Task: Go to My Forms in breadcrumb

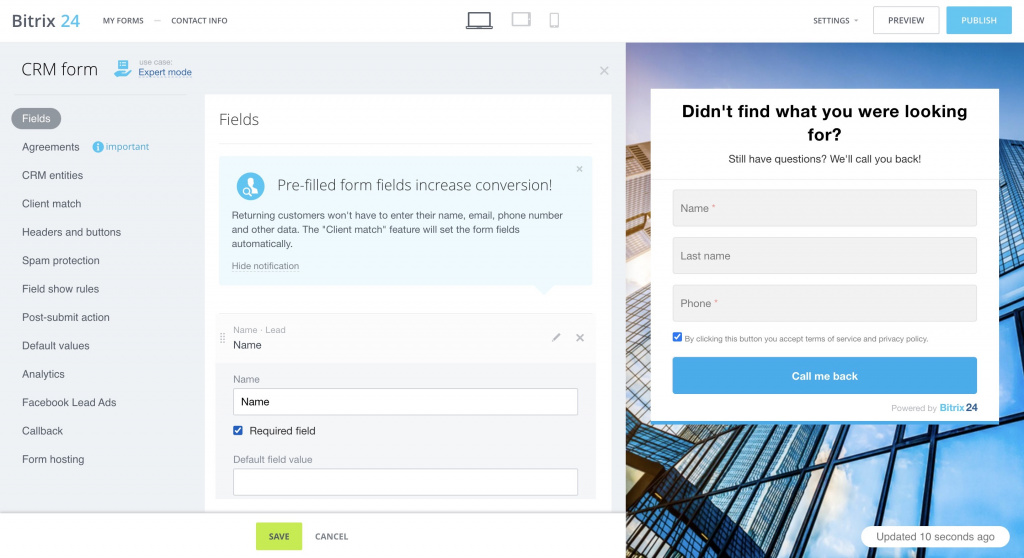Action: pyautogui.click(x=123, y=21)
